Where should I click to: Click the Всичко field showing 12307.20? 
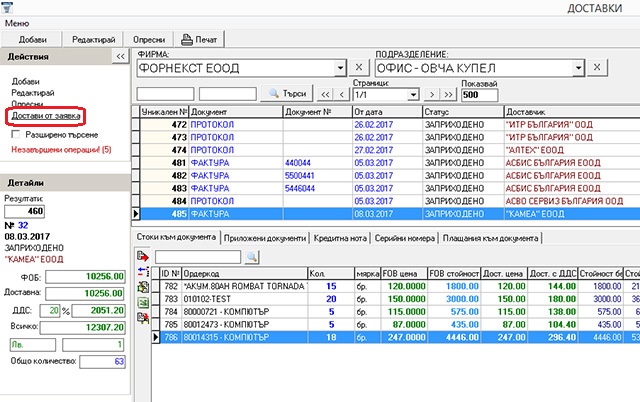[x=82, y=327]
